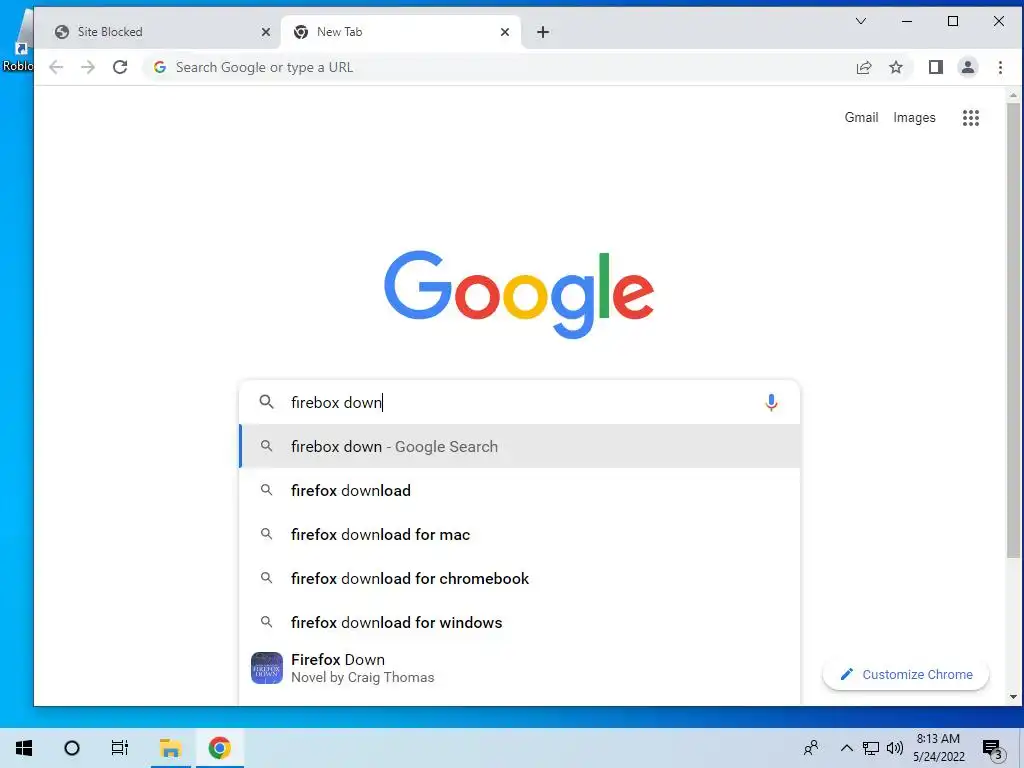The image size is (1024, 768).
Task: Select 'firefox download' suggestion
Action: pos(520,490)
